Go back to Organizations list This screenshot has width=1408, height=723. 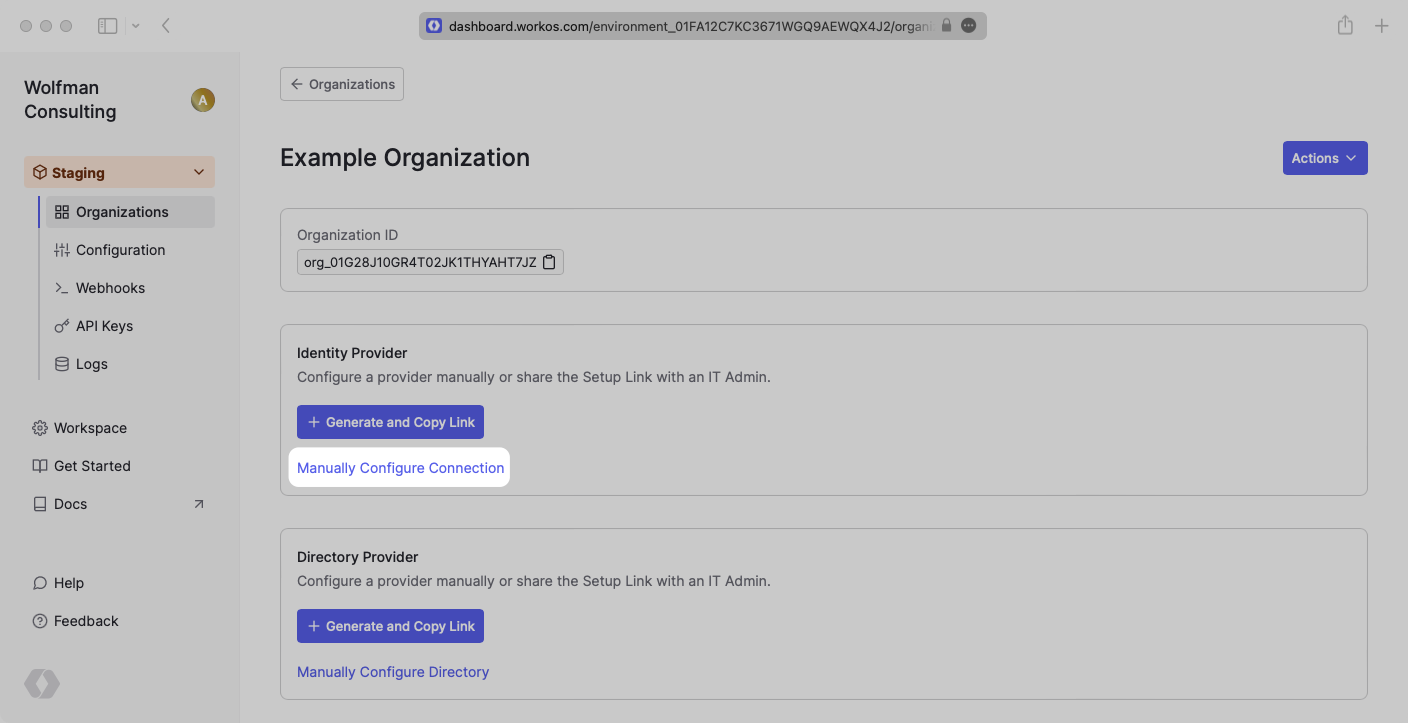click(x=342, y=84)
